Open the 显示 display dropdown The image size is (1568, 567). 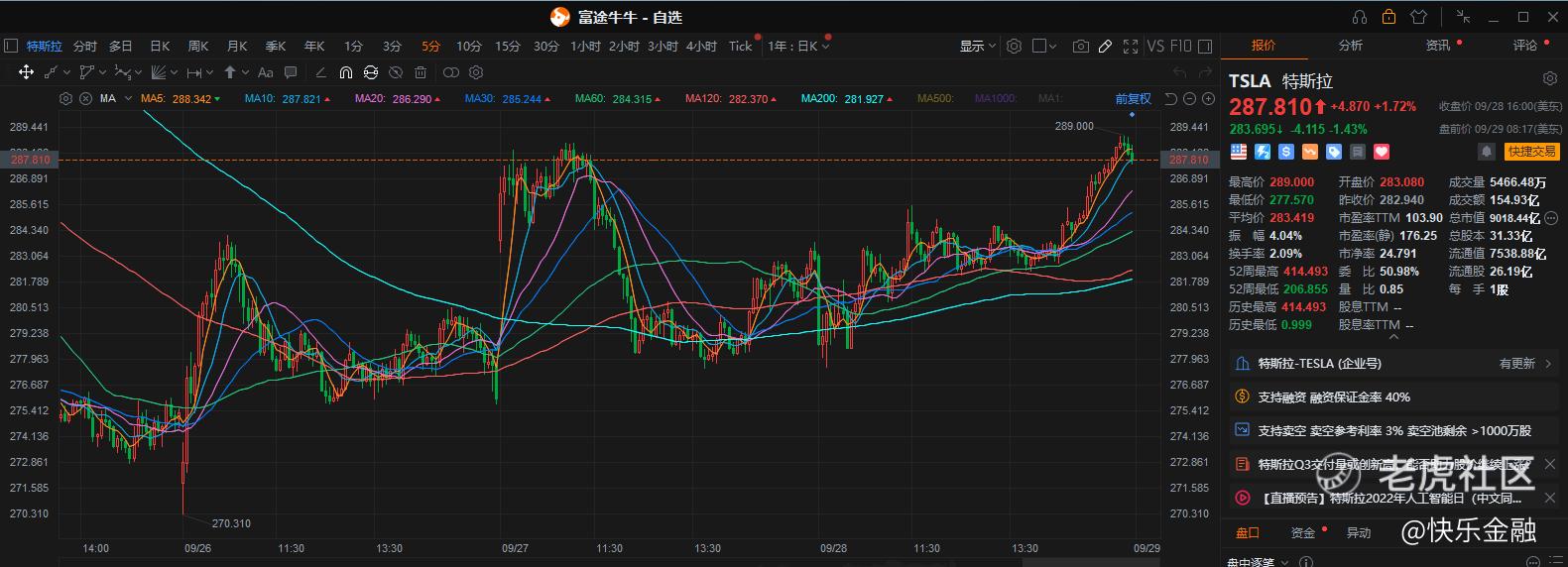977,46
